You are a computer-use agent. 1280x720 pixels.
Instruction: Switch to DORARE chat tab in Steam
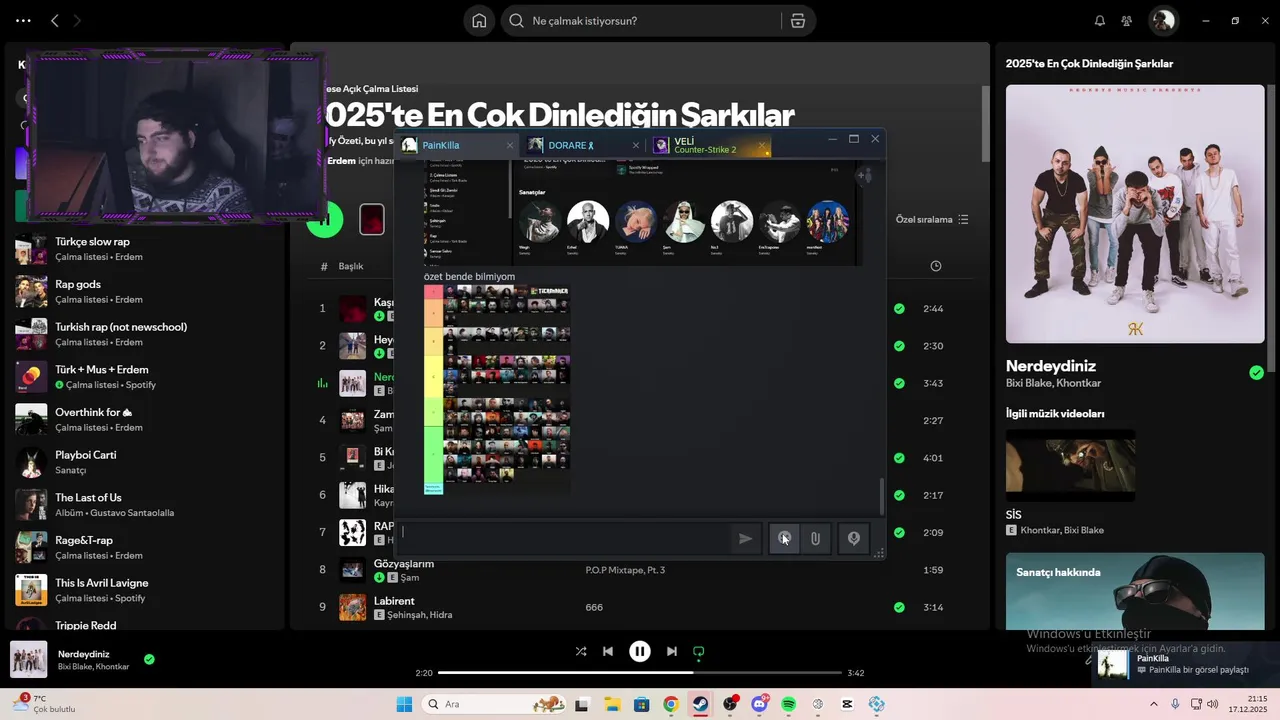[582, 145]
